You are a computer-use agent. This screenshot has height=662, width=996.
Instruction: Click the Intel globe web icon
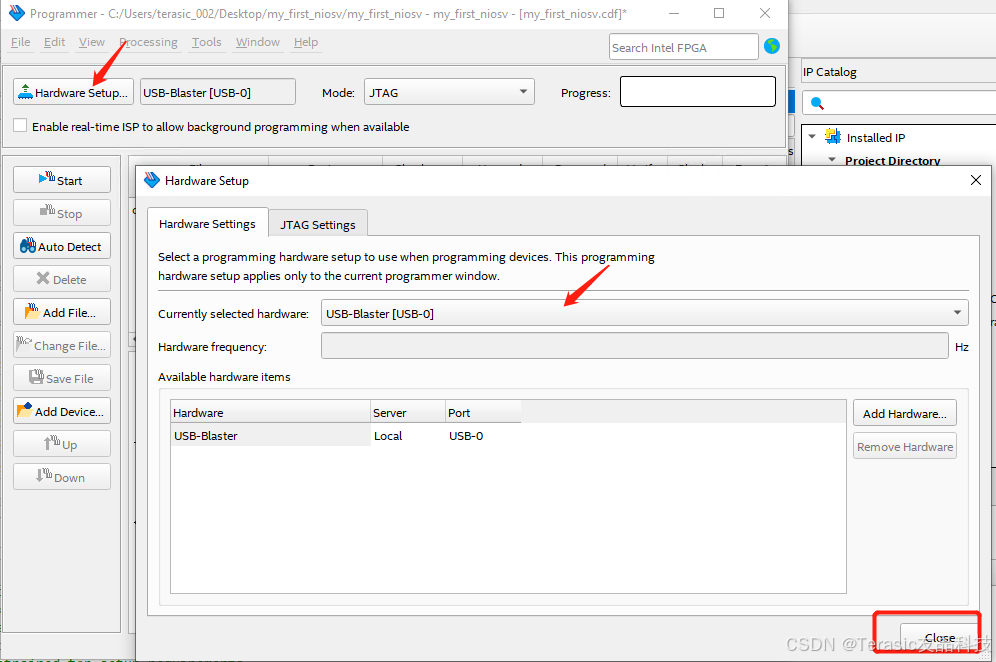point(772,46)
